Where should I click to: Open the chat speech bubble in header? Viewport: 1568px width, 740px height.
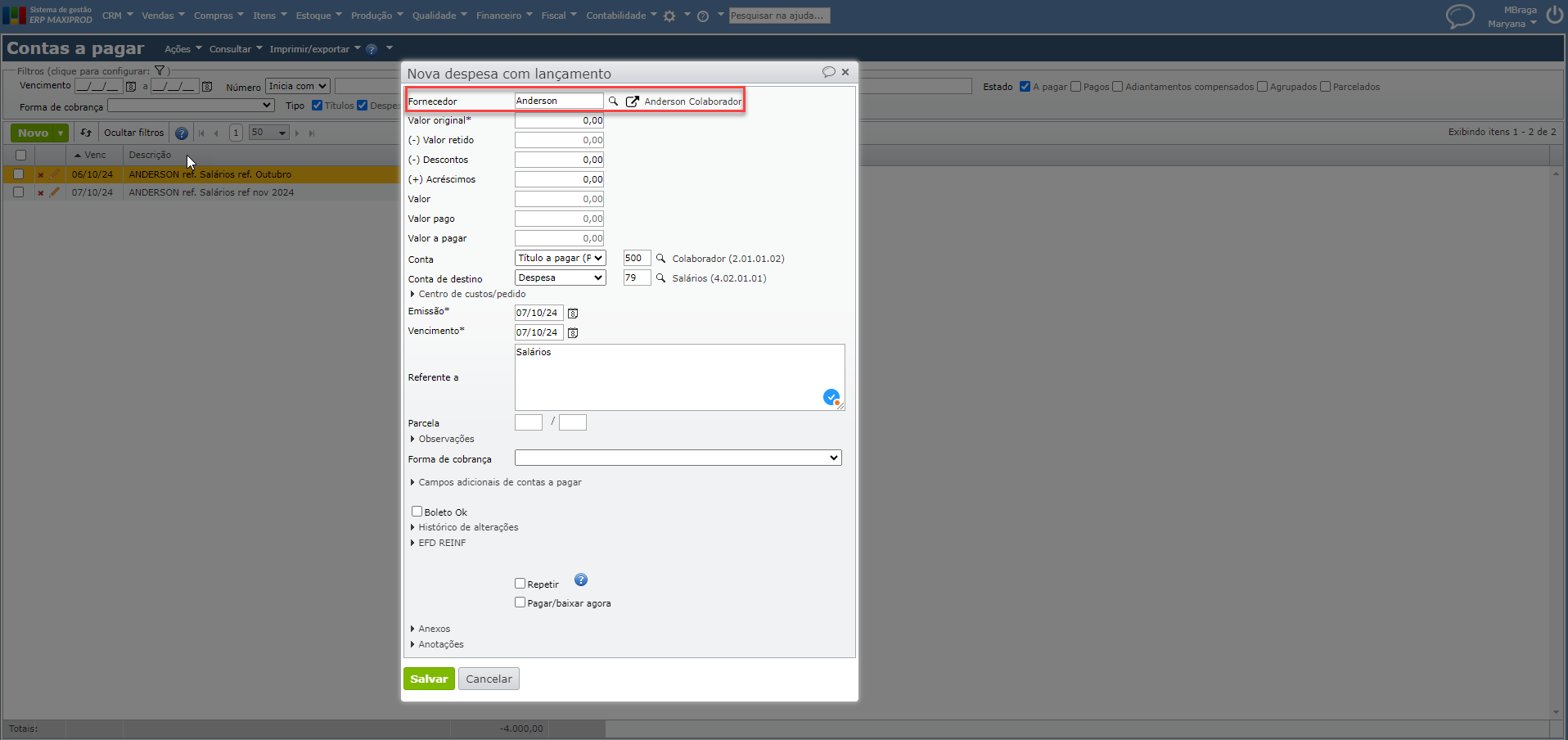1460,16
